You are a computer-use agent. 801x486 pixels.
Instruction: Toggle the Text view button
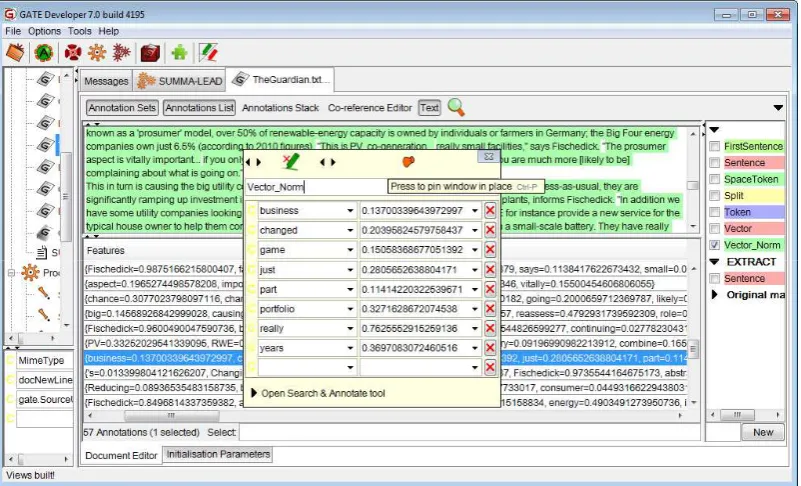click(429, 108)
